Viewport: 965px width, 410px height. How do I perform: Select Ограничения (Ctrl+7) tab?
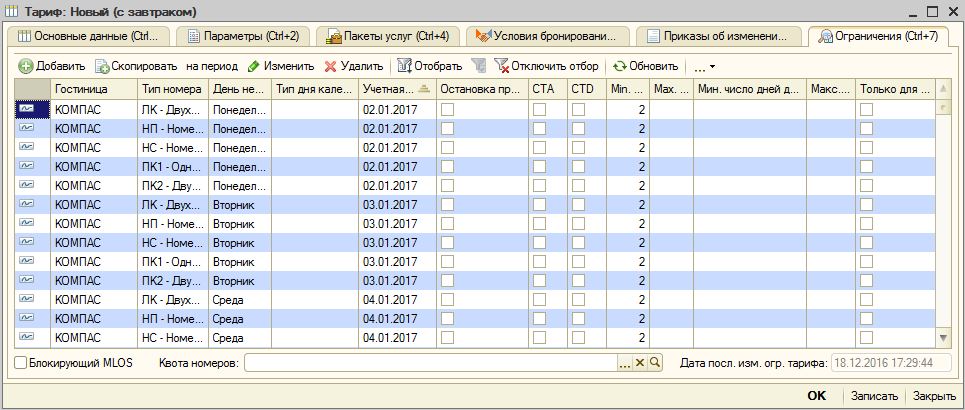point(878,36)
